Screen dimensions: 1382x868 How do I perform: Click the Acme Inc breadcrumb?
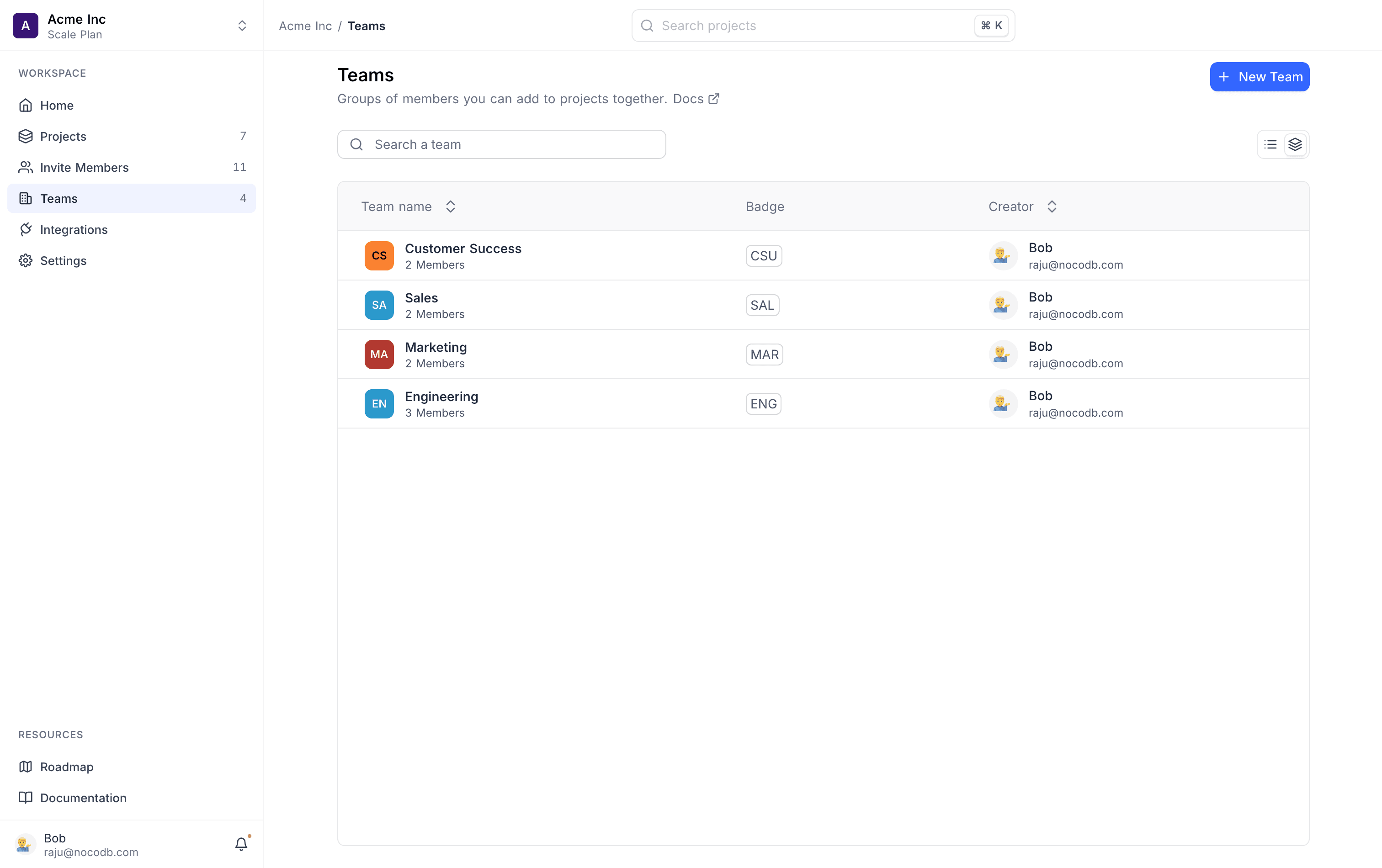point(305,26)
